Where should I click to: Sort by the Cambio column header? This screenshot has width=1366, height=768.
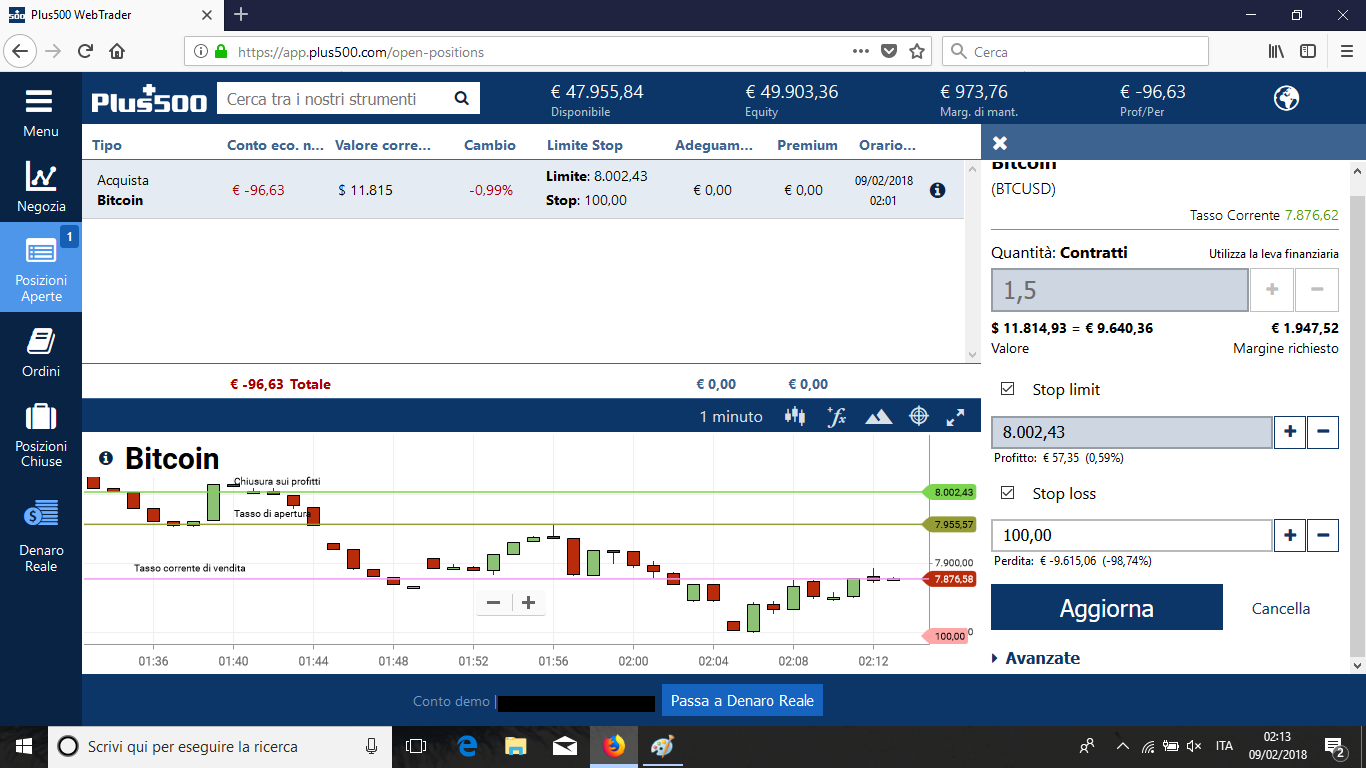click(490, 145)
